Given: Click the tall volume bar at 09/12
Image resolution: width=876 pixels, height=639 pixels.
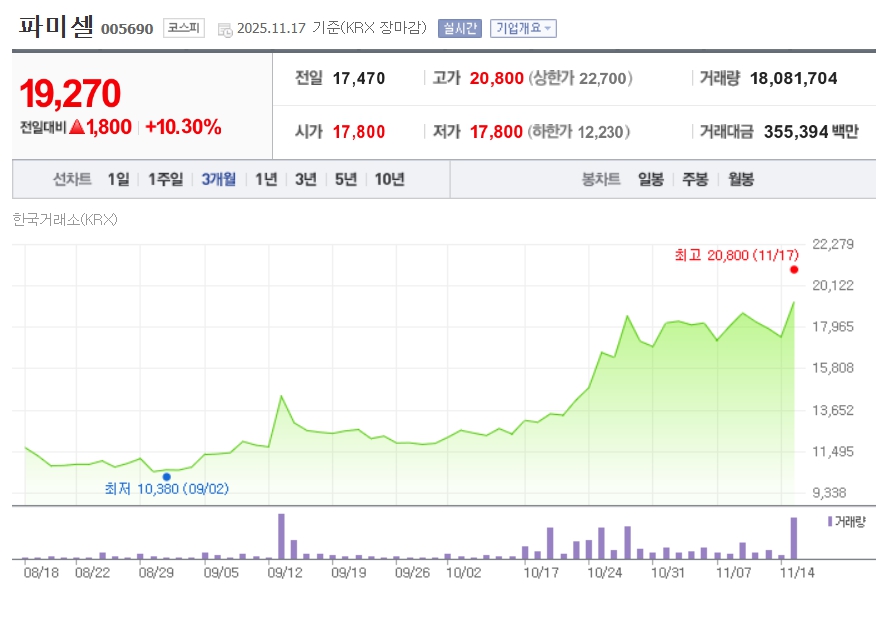Looking at the screenshot, I should tap(281, 537).
